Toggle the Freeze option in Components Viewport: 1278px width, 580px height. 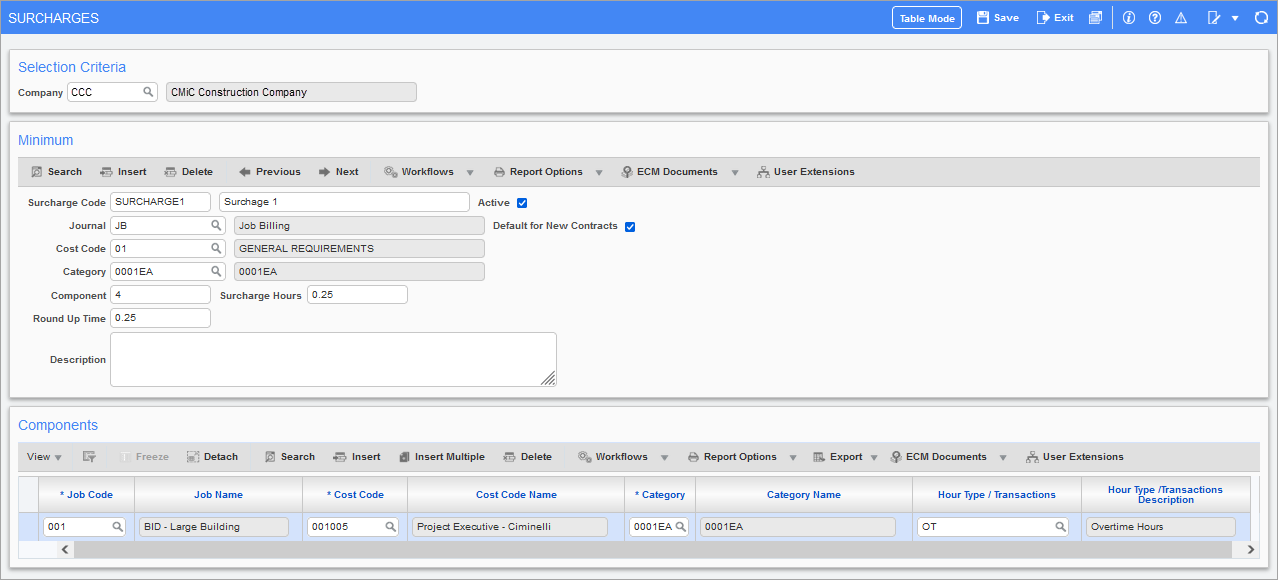[x=145, y=456]
